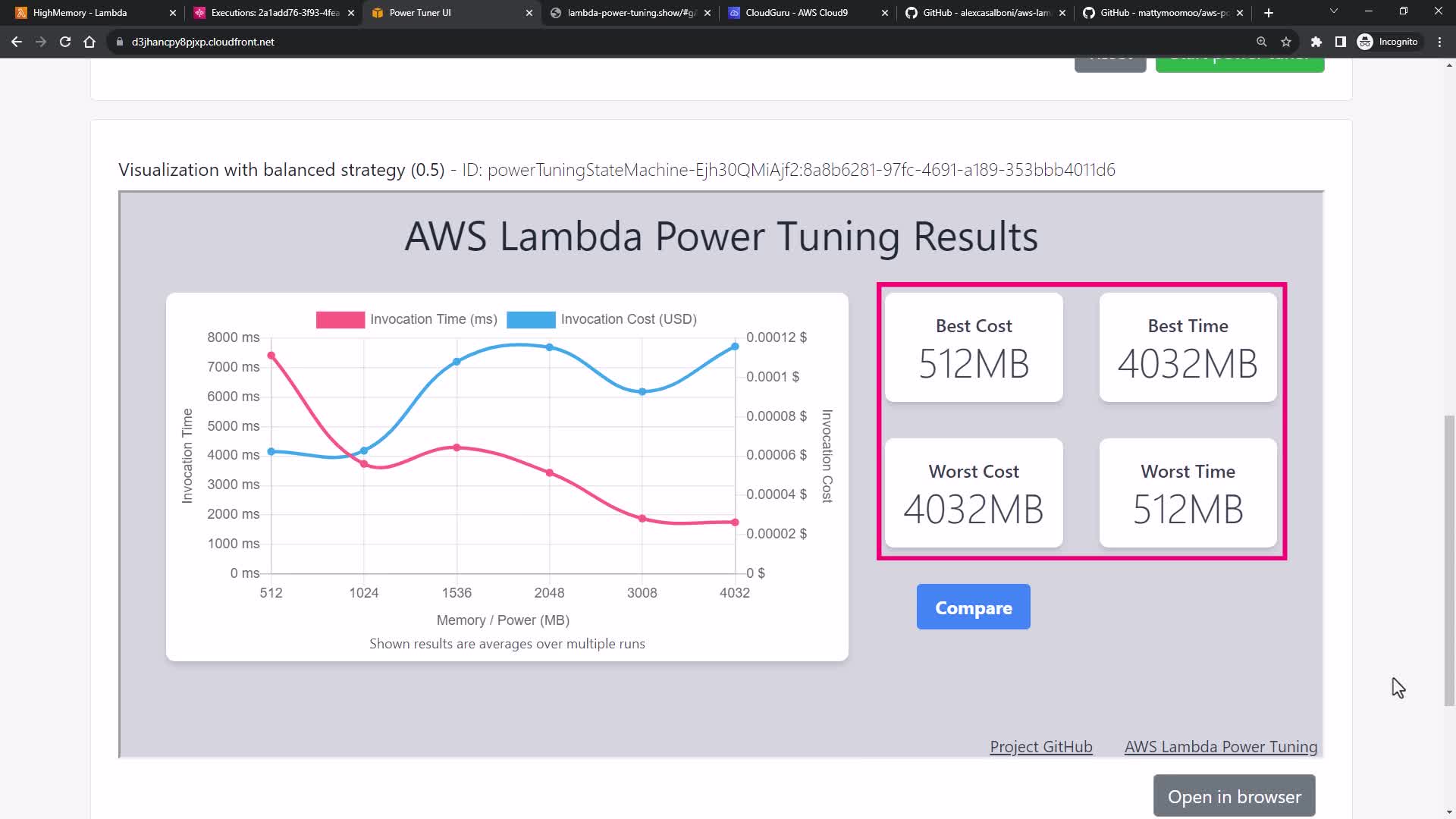Open the Extensions puzzle icon
The image size is (1456, 819).
(x=1316, y=42)
